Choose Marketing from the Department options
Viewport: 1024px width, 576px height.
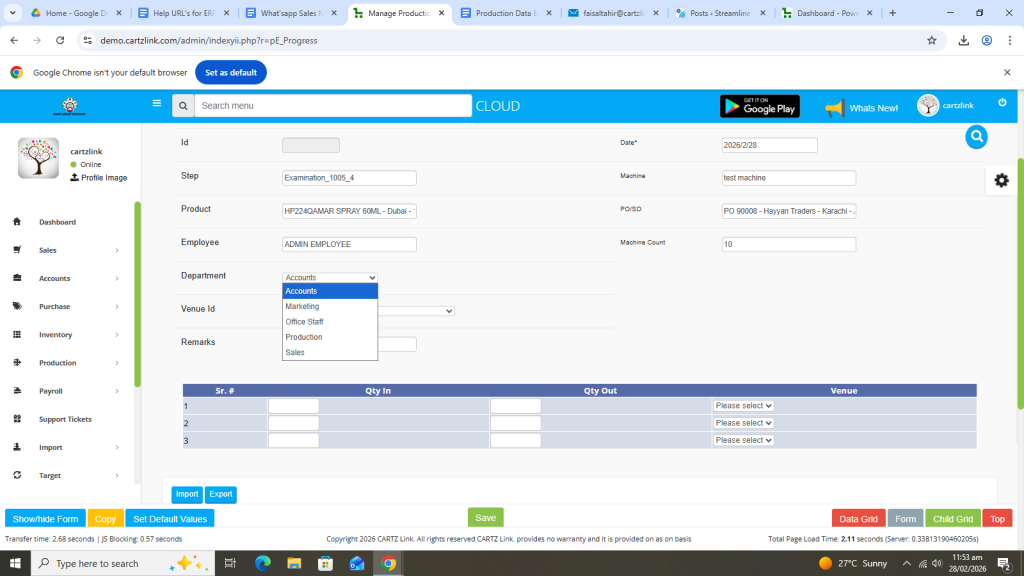(302, 307)
